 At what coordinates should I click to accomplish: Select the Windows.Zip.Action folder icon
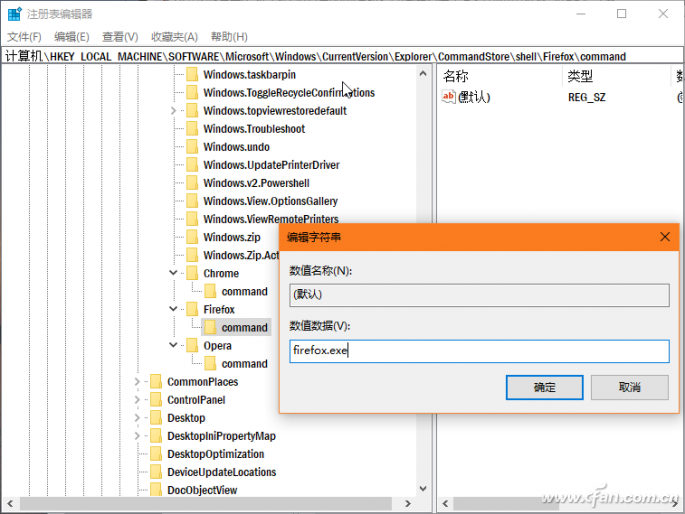coord(192,255)
